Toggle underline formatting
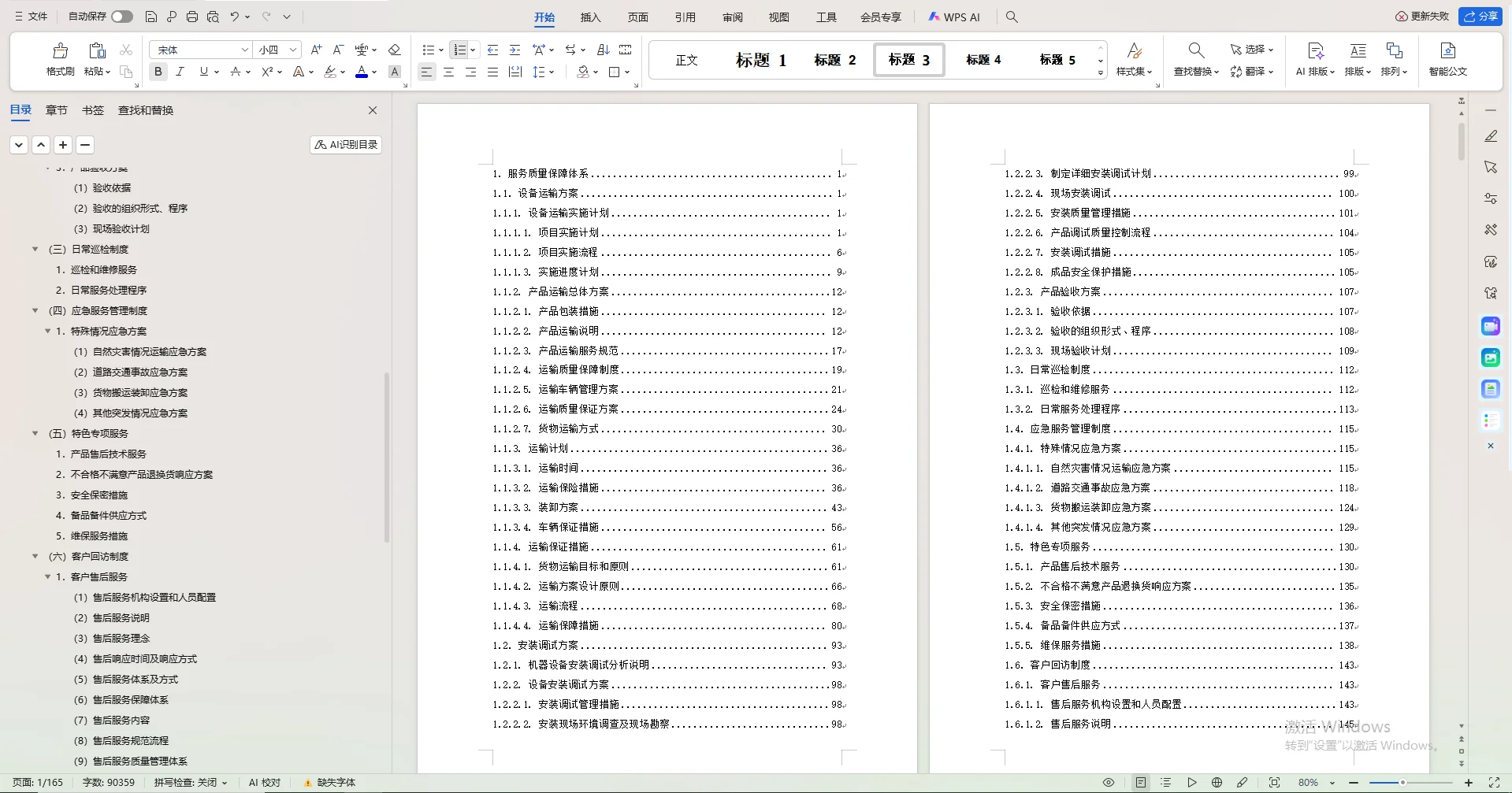The width and height of the screenshot is (1512, 793). (204, 72)
